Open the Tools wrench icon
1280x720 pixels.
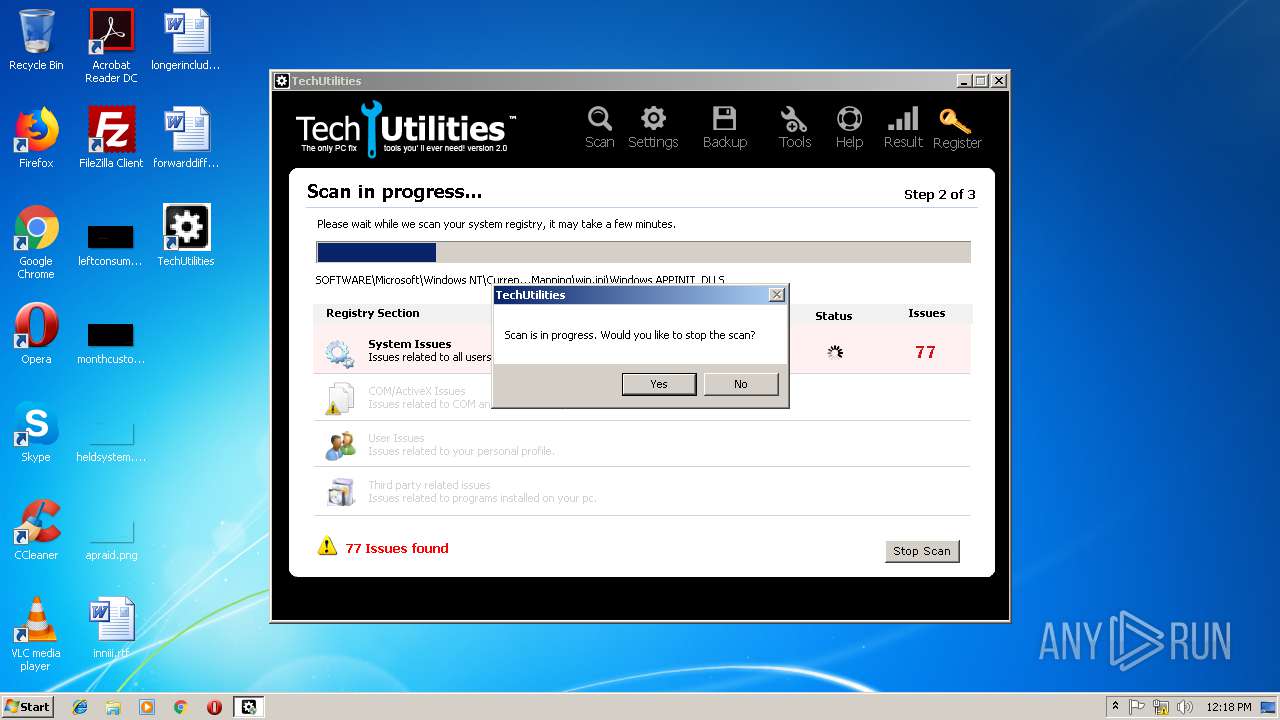click(795, 127)
